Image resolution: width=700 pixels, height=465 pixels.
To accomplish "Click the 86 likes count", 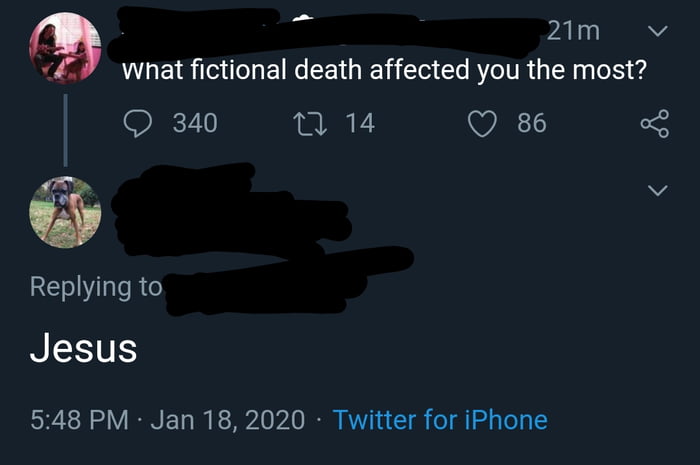I will click(532, 123).
